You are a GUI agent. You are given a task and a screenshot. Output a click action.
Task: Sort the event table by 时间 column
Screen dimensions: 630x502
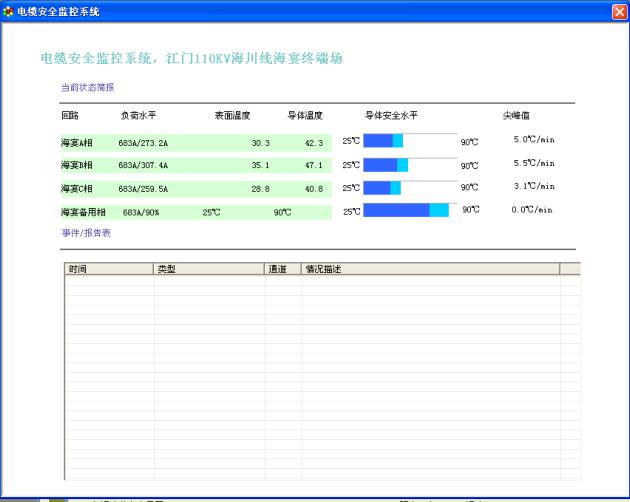(x=109, y=269)
